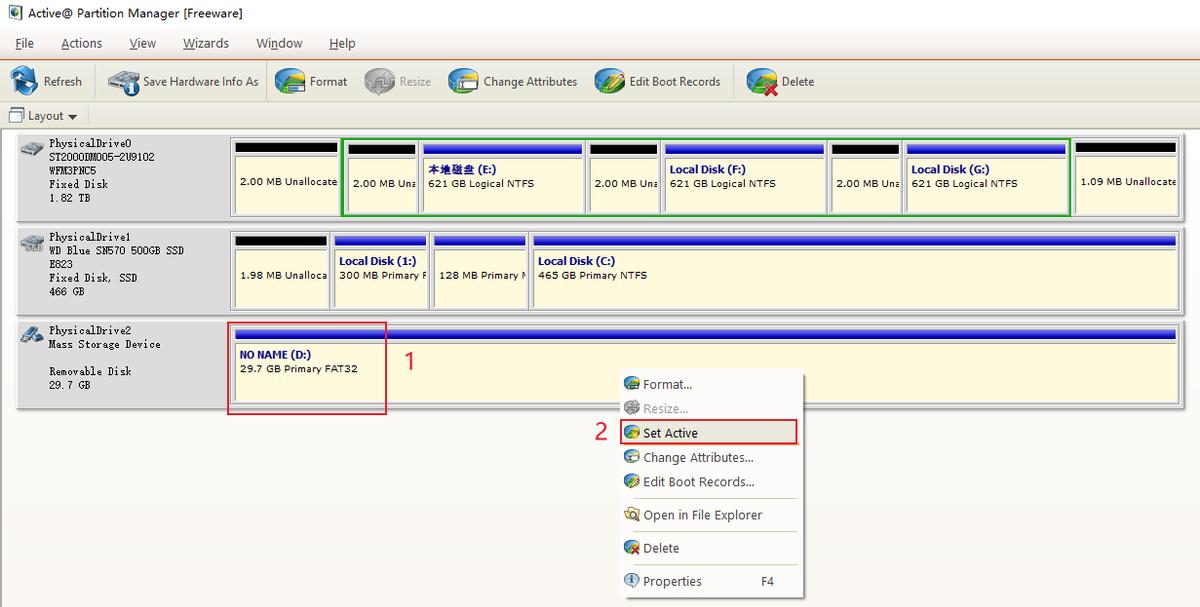Click Save Hardware Info As in toolbar
This screenshot has width=1200, height=607.
pyautogui.click(x=184, y=81)
